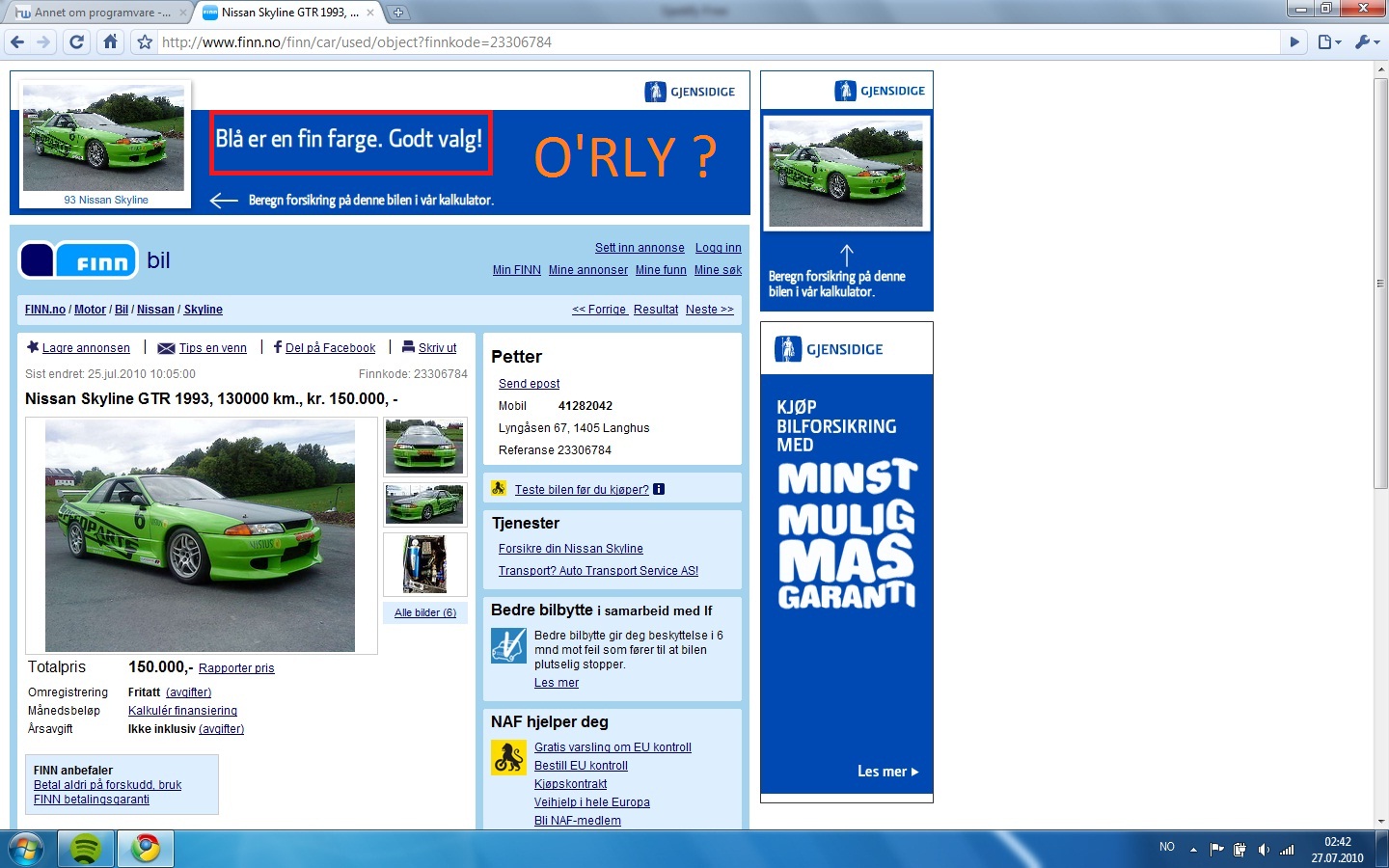
Task: Go to the Motor breadcrumb
Action: click(x=90, y=310)
